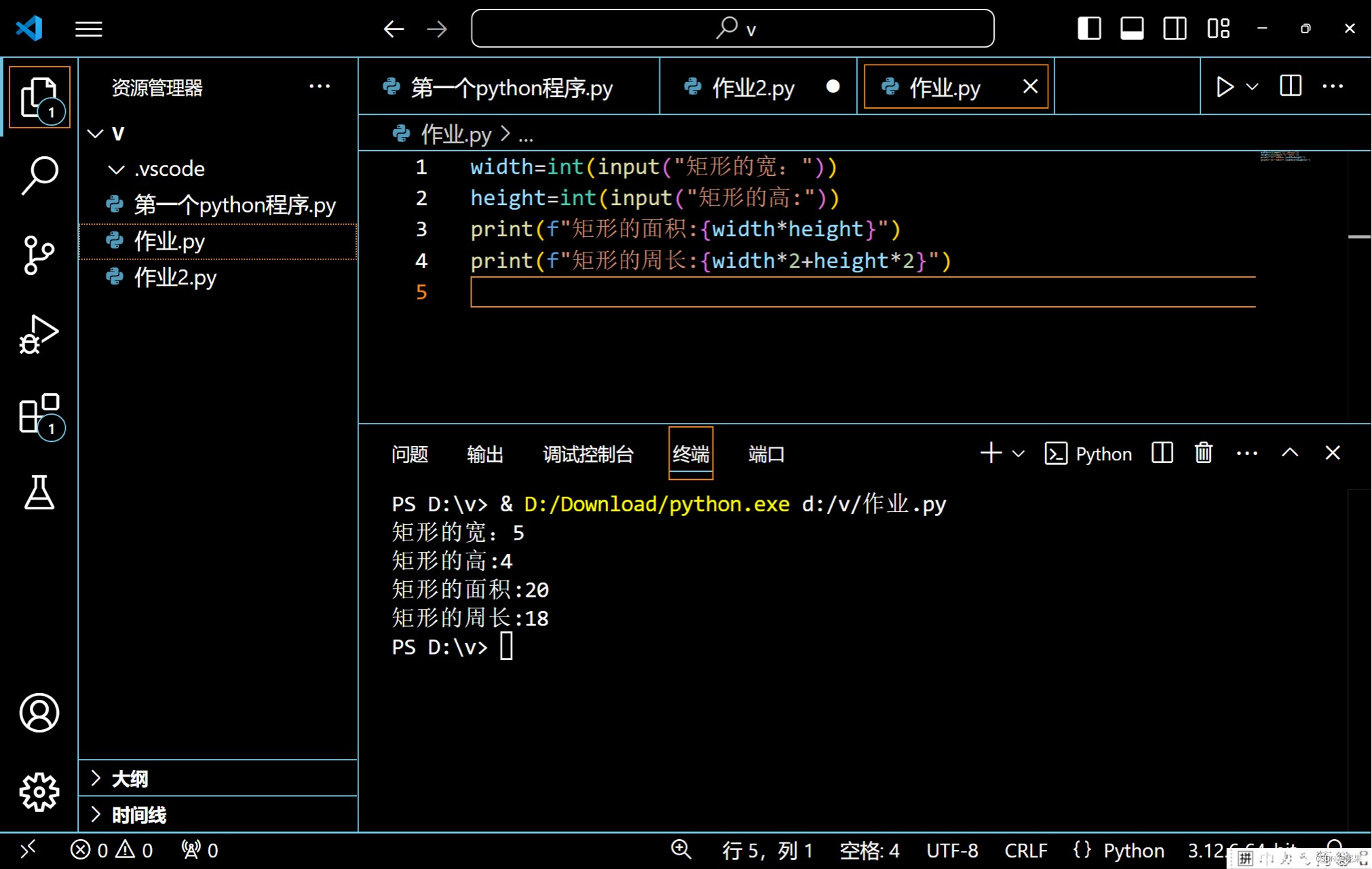Viewport: 1372px width, 869px height.
Task: Toggle bottom panel visibility
Action: pos(1132,29)
